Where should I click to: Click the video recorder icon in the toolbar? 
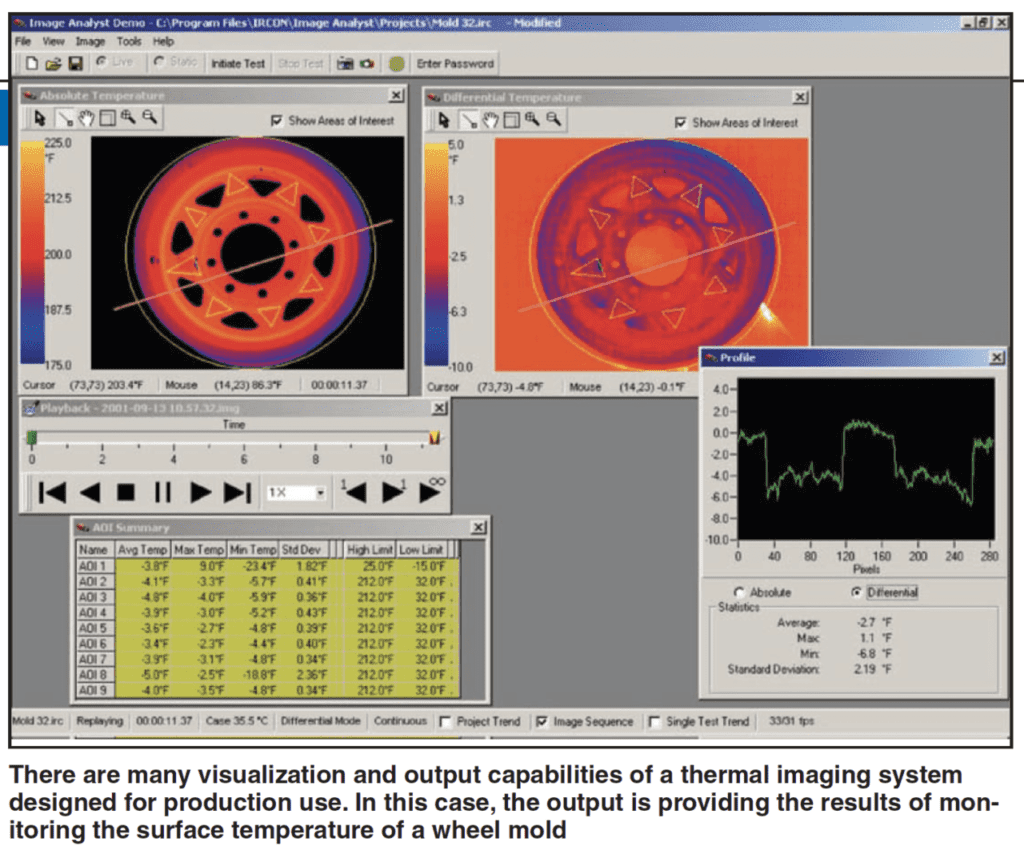coord(344,62)
